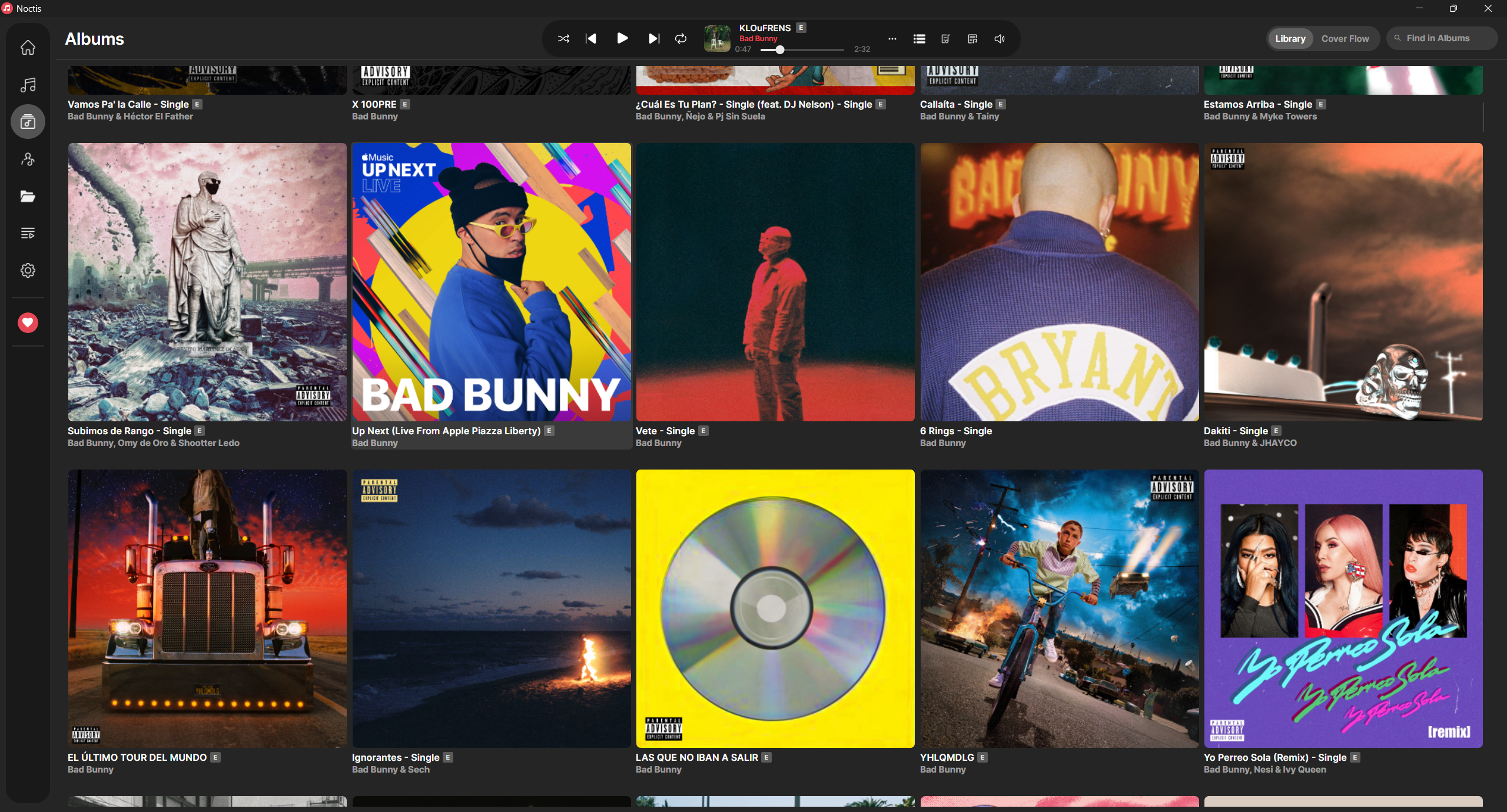Click the 'Bad Bunny, Omy de Oro & Shootter Ledo' text
This screenshot has height=812, width=1507.
(154, 443)
